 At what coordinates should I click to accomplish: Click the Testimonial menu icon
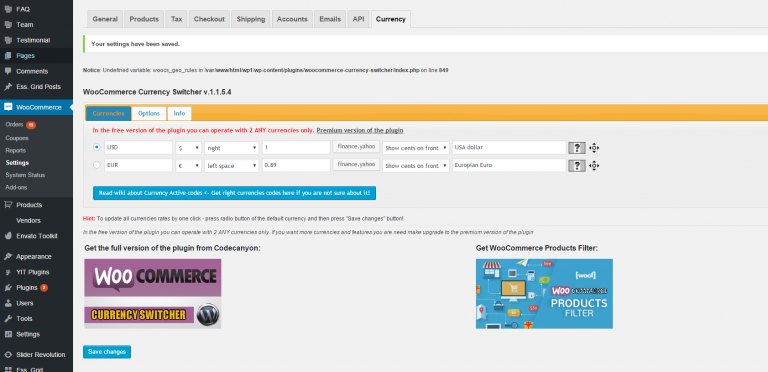tap(8, 40)
